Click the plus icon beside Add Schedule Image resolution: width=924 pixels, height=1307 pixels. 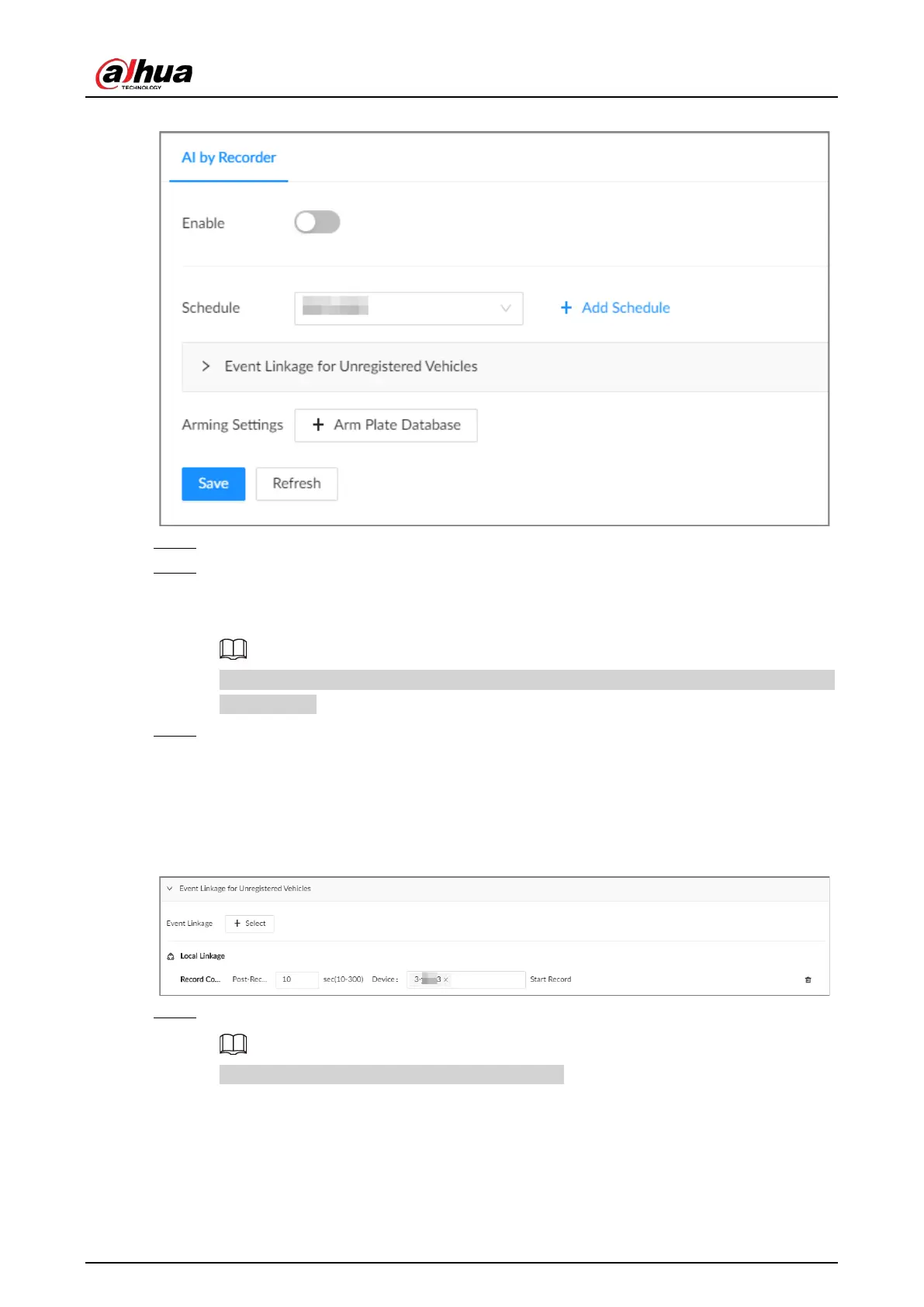566,308
